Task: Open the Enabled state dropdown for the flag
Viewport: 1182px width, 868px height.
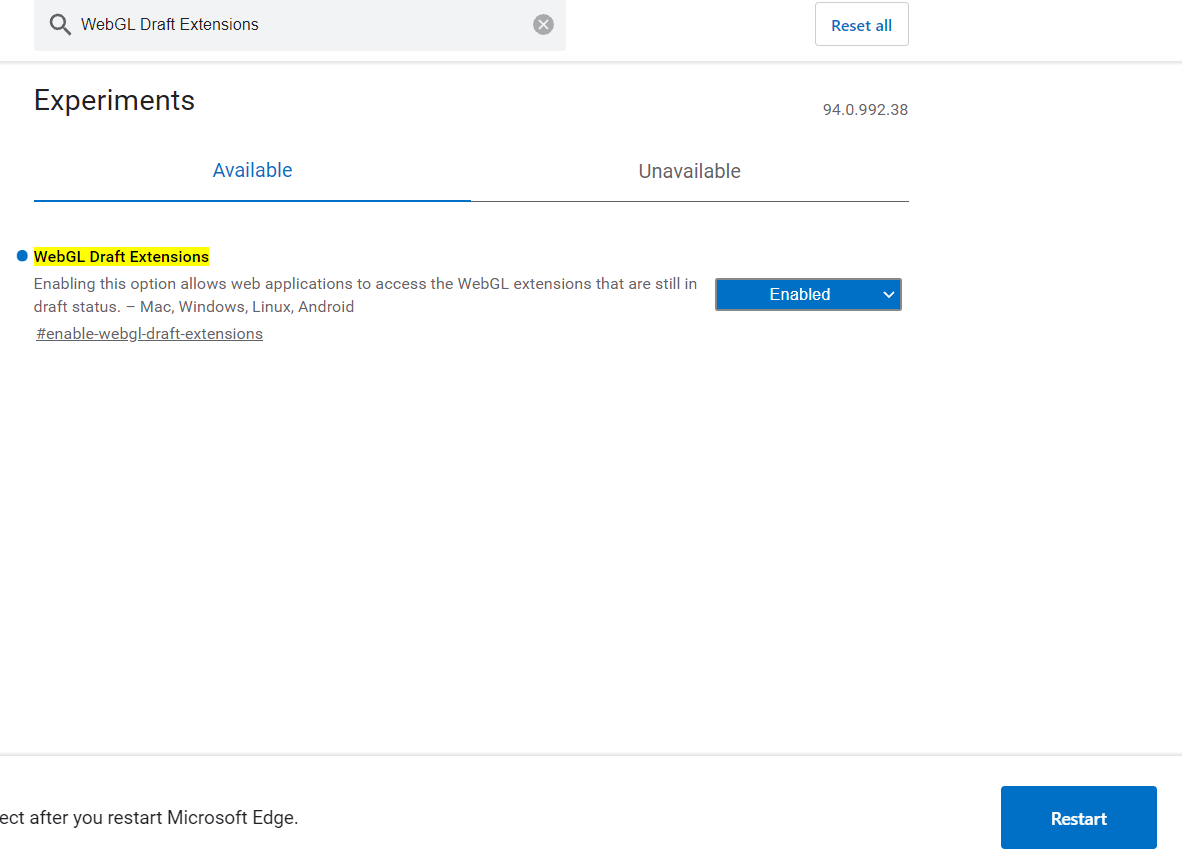Action: click(x=808, y=294)
